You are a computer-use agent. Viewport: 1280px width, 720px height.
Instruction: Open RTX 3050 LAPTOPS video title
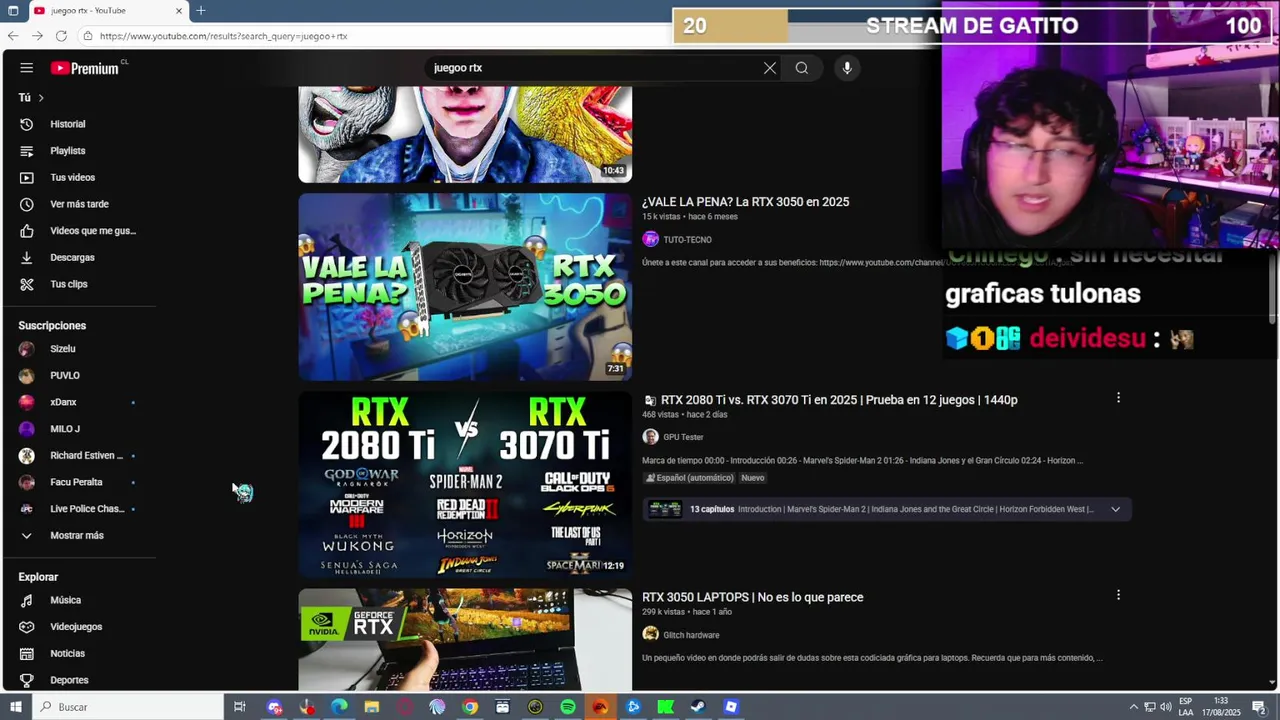click(x=752, y=597)
